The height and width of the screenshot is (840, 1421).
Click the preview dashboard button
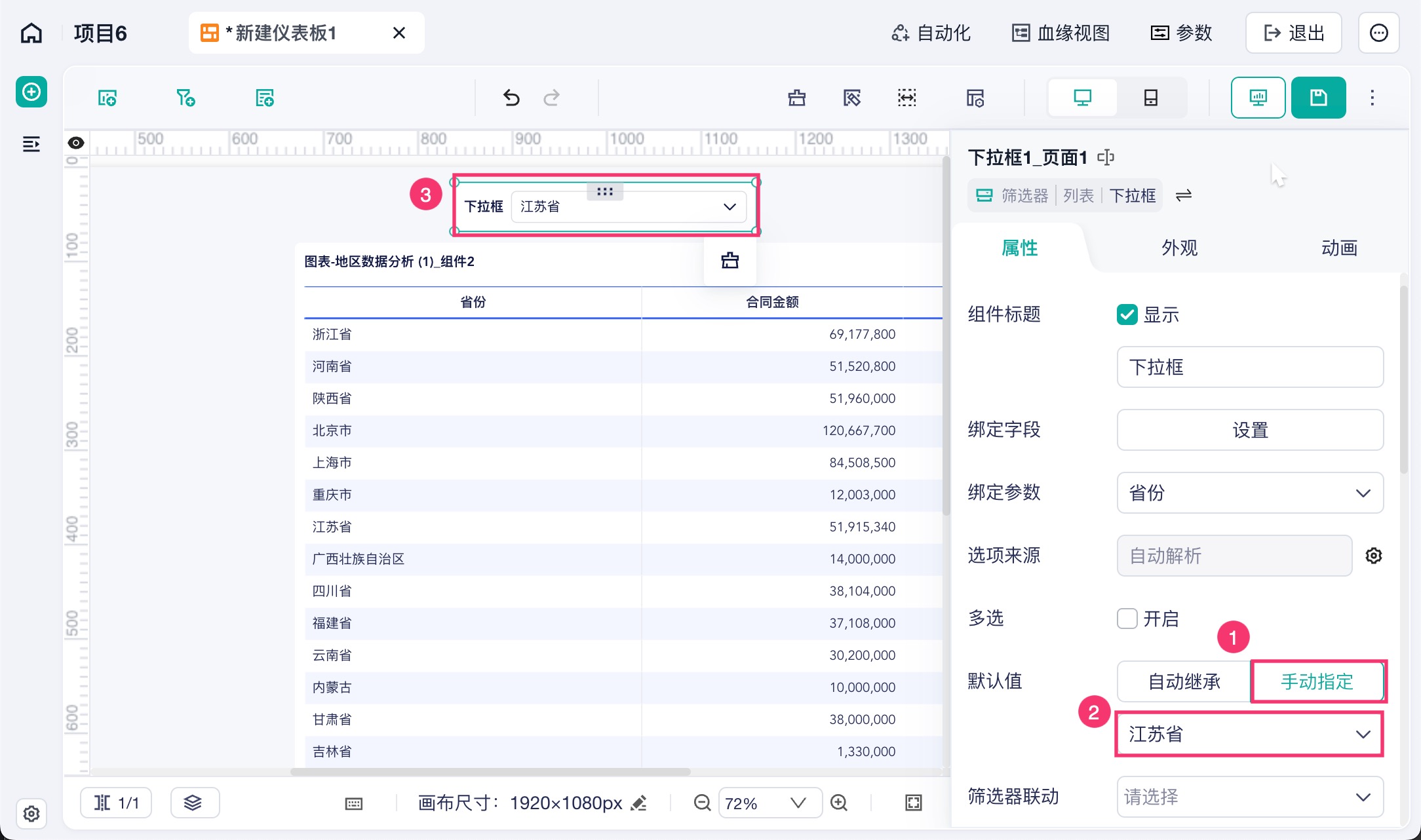pyautogui.click(x=1258, y=98)
